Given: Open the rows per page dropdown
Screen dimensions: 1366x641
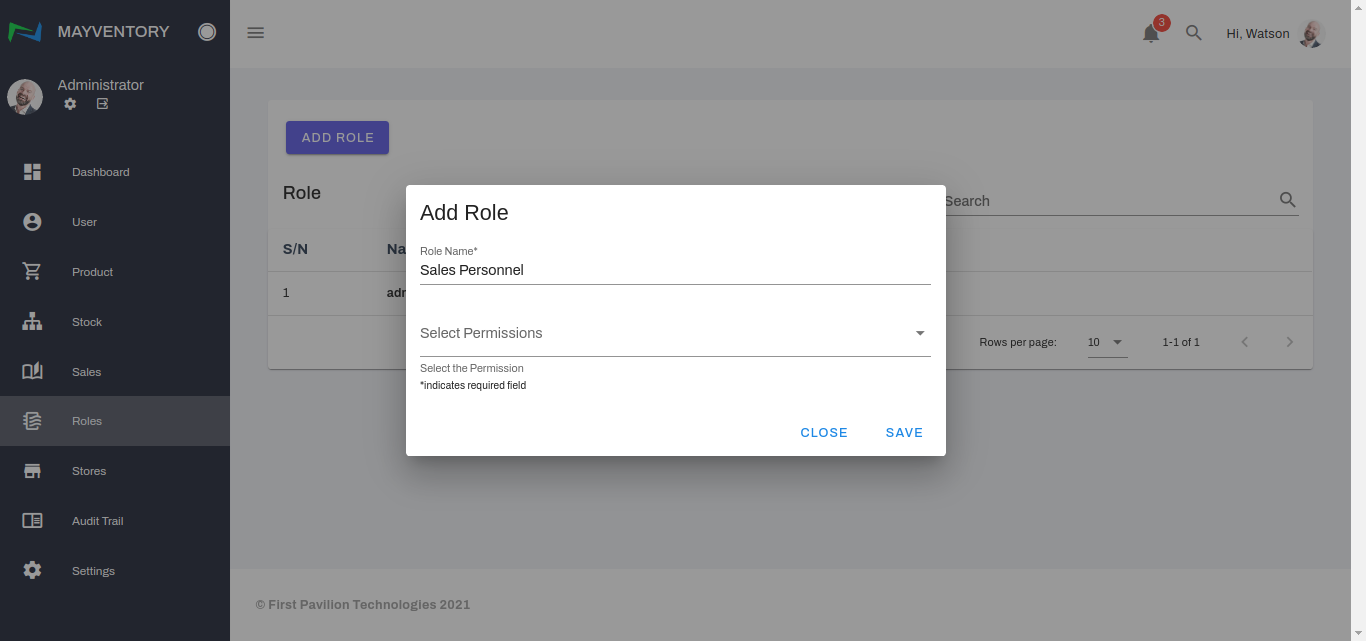Looking at the screenshot, I should 1107,342.
